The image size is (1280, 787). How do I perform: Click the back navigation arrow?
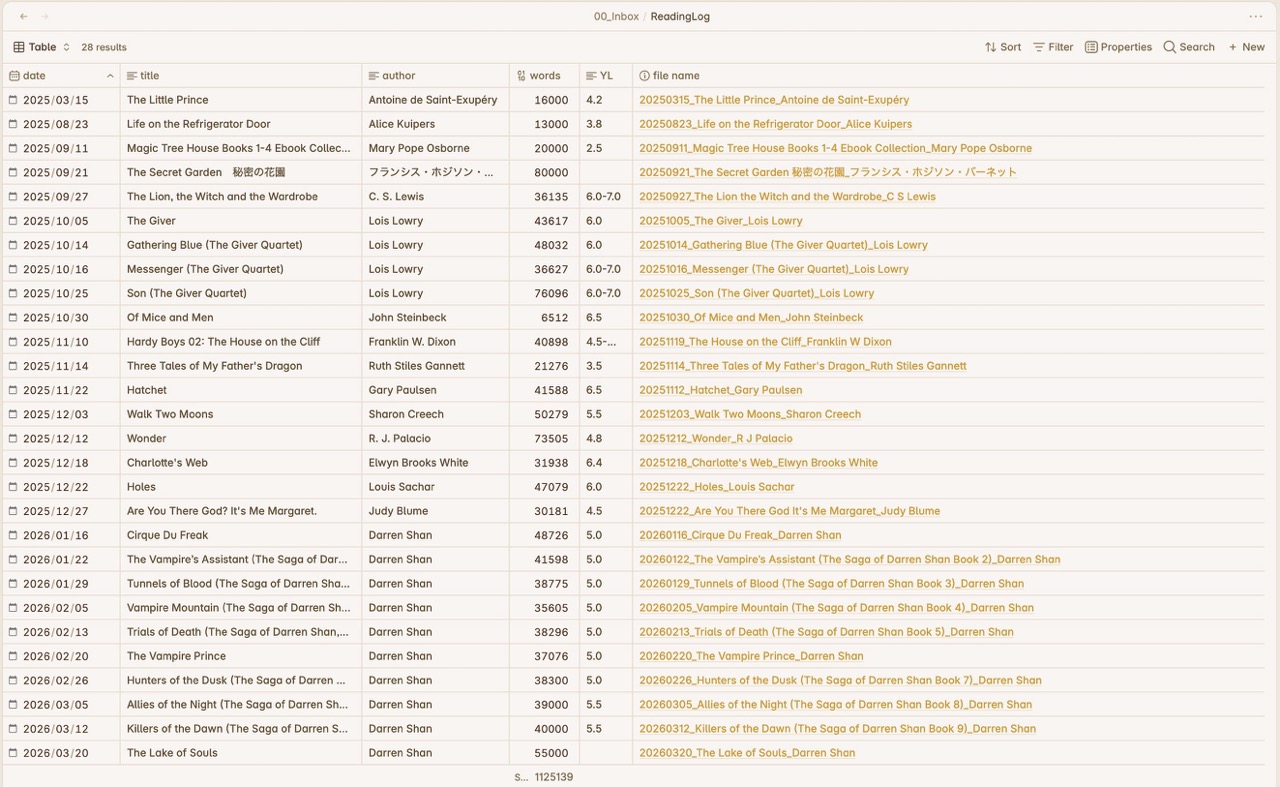24,17
